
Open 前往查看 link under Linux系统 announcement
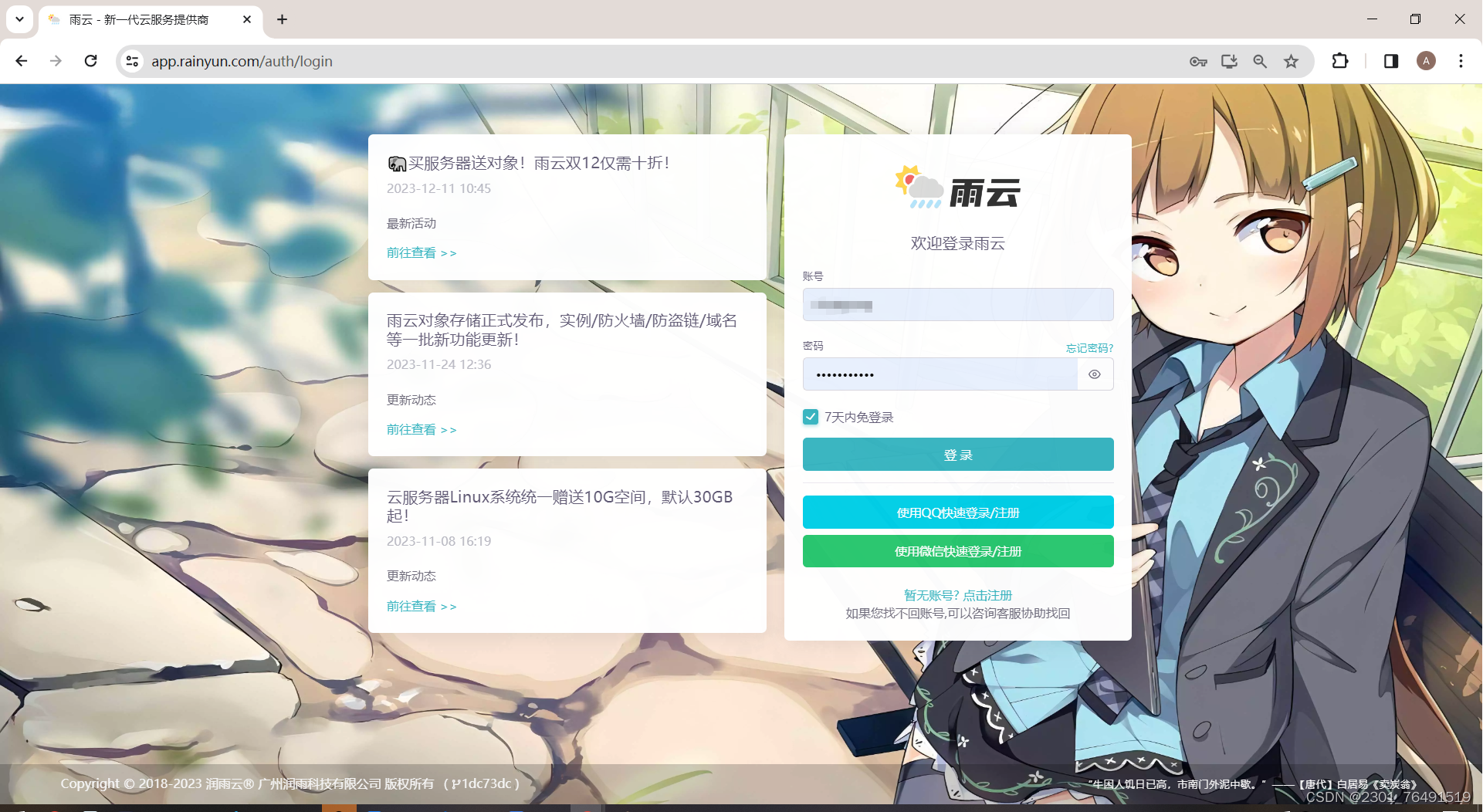[422, 606]
